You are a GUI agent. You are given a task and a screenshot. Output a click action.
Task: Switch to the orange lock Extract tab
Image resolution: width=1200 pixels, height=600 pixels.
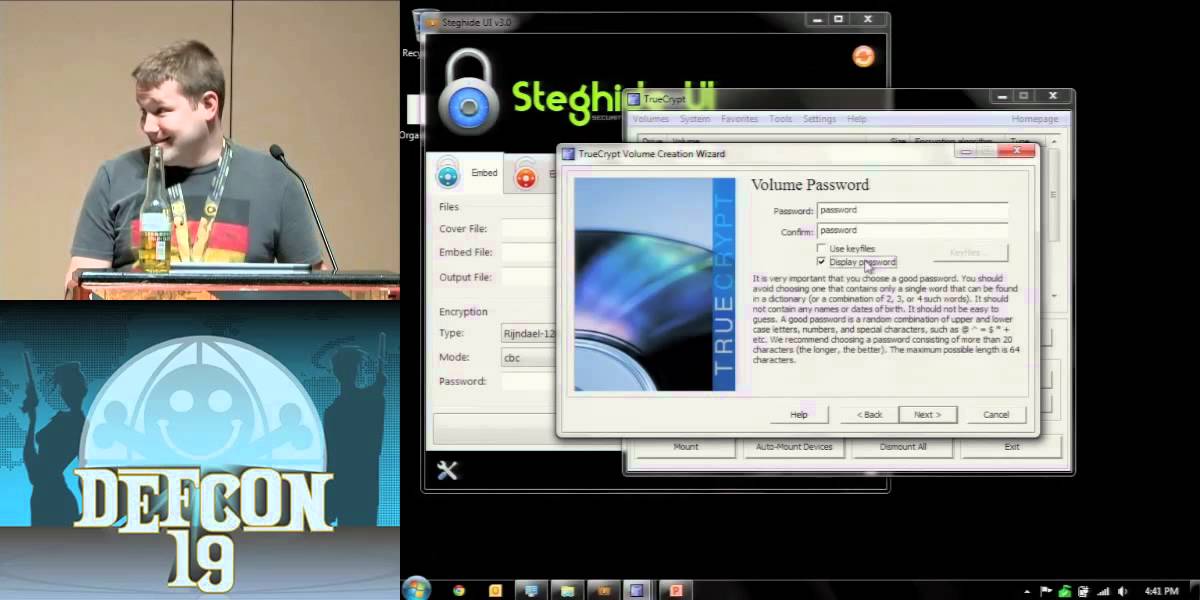click(525, 175)
